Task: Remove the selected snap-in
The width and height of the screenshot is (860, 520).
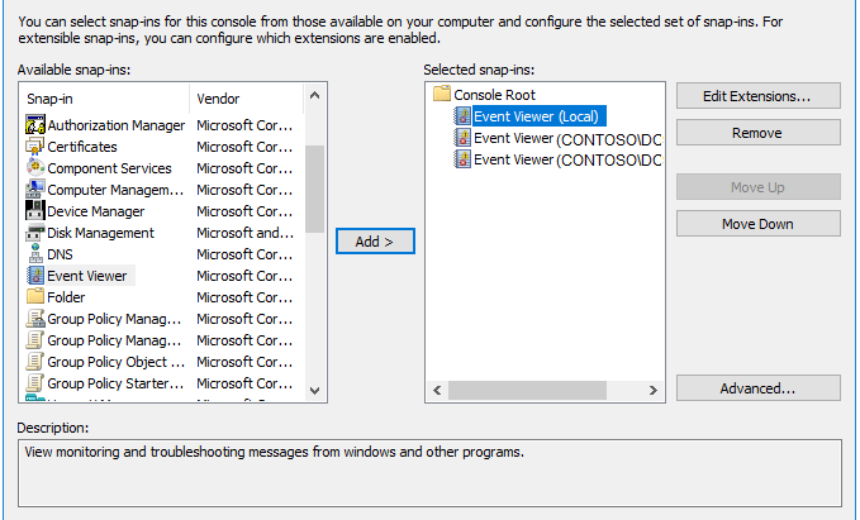Action: tap(757, 133)
